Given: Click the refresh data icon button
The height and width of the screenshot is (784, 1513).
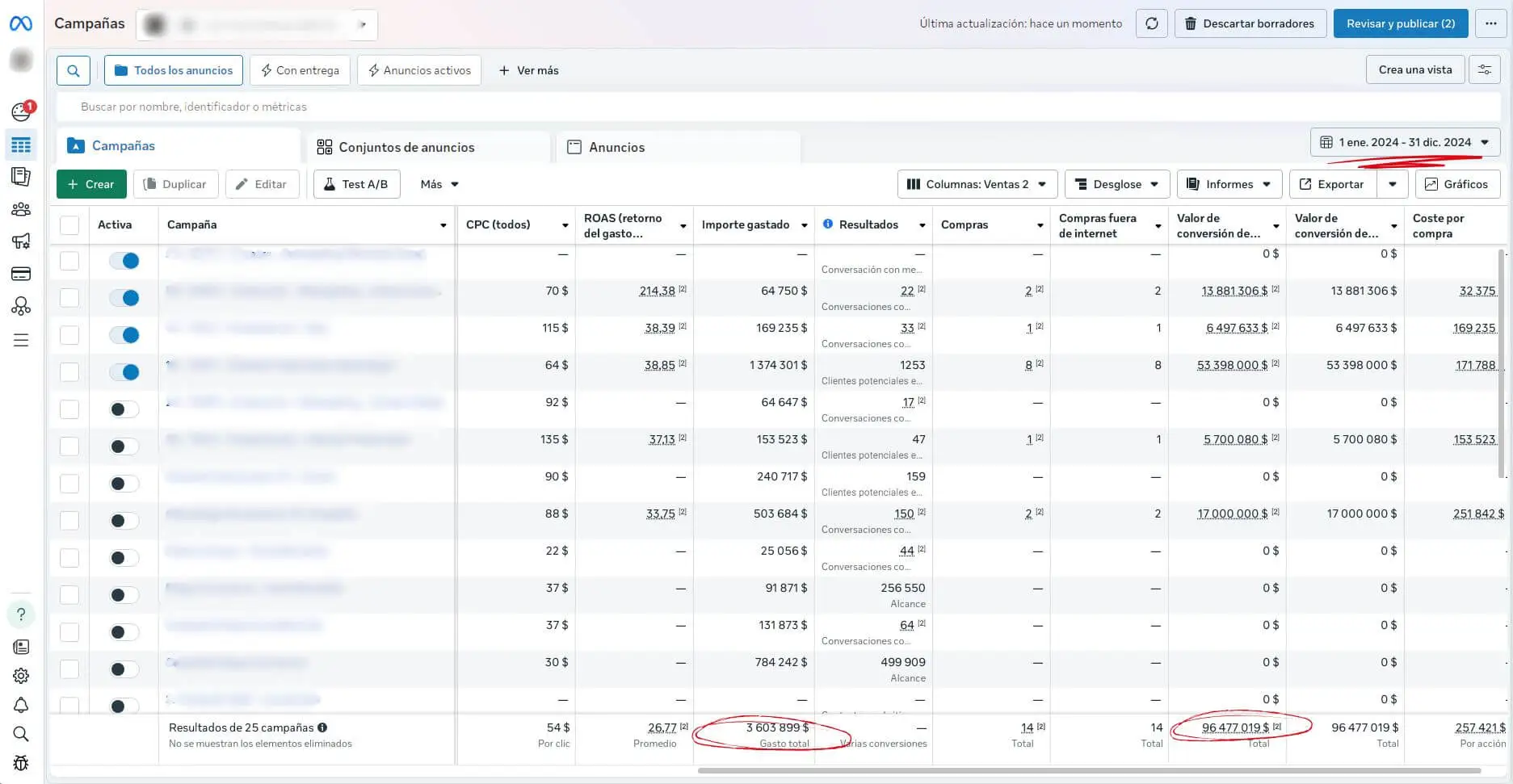Looking at the screenshot, I should click(x=1152, y=23).
